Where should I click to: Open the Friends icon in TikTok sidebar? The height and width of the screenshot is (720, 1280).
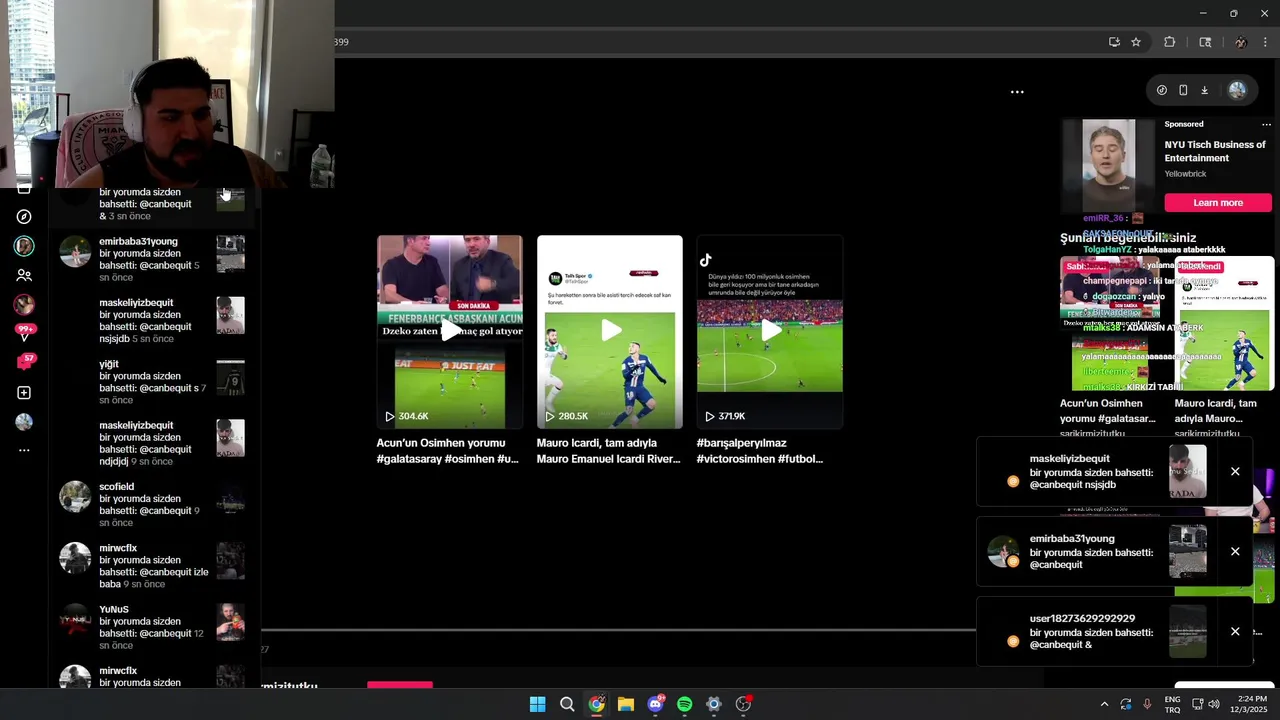(24, 275)
